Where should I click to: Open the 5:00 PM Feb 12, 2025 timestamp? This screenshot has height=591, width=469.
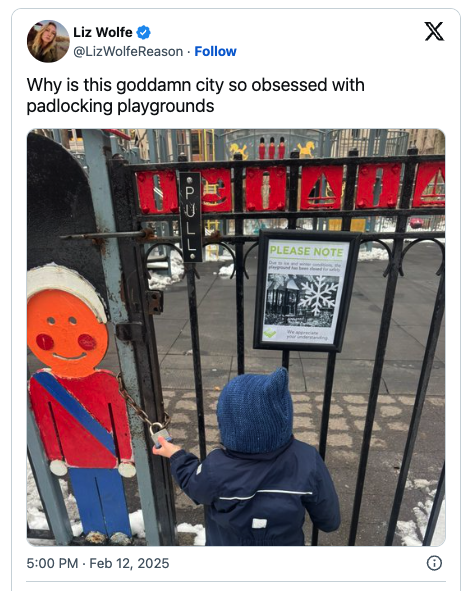98,563
